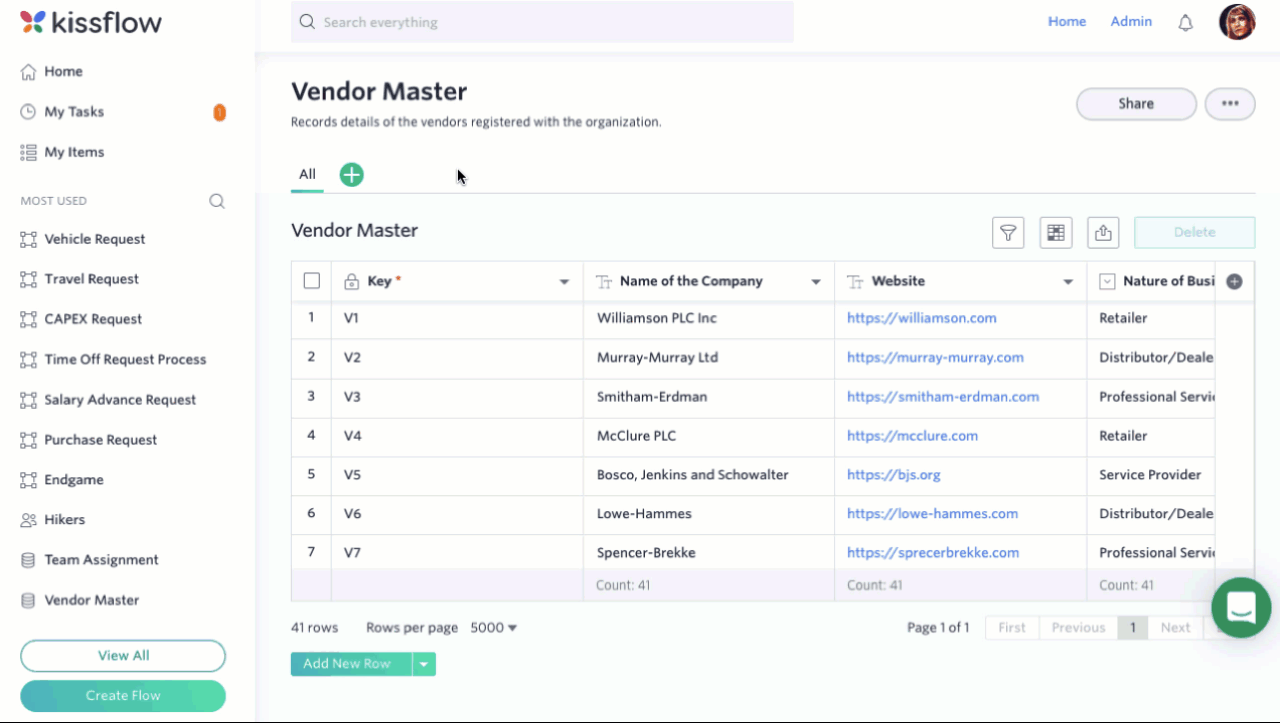Click the Create Flow button
Viewport: 1280px width, 723px height.
(x=123, y=696)
